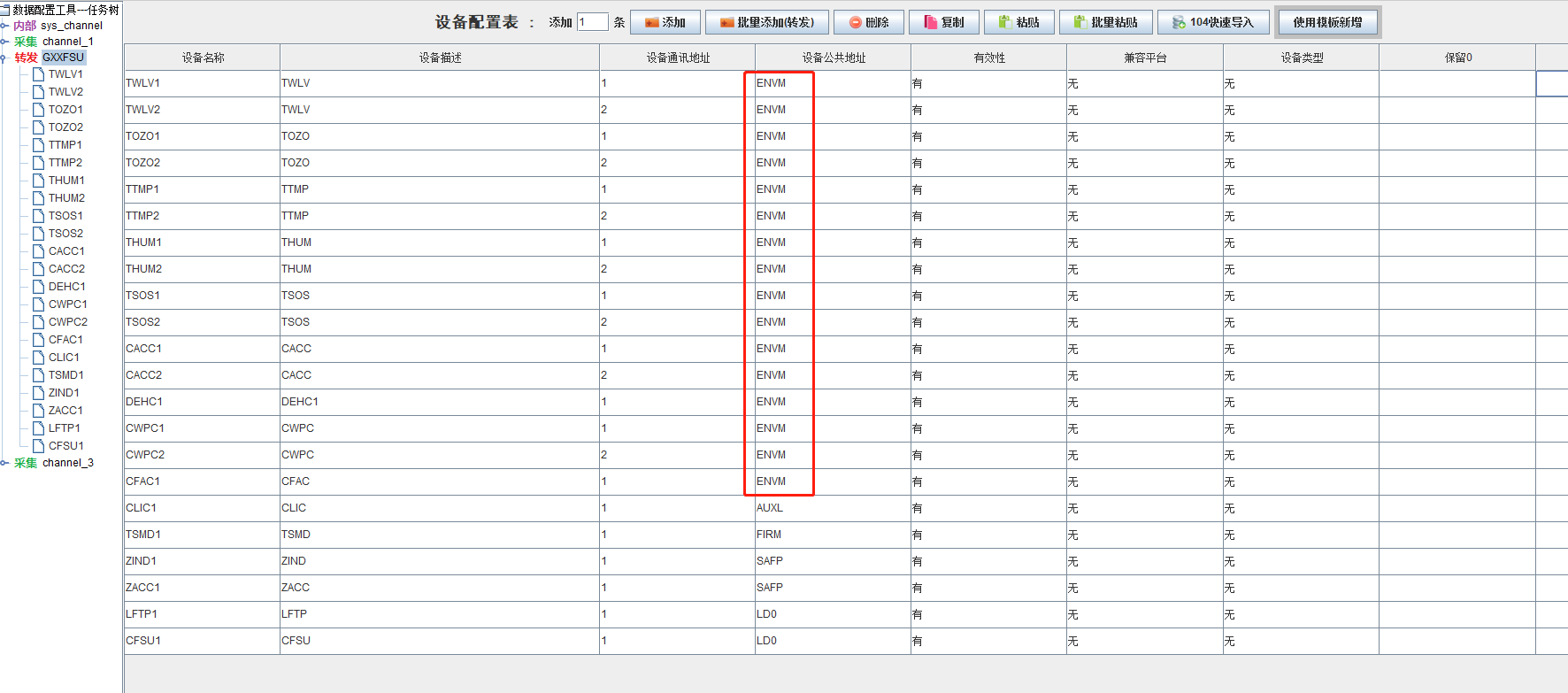
Task: Click the file icon next to THUM1
Action: [38, 181]
